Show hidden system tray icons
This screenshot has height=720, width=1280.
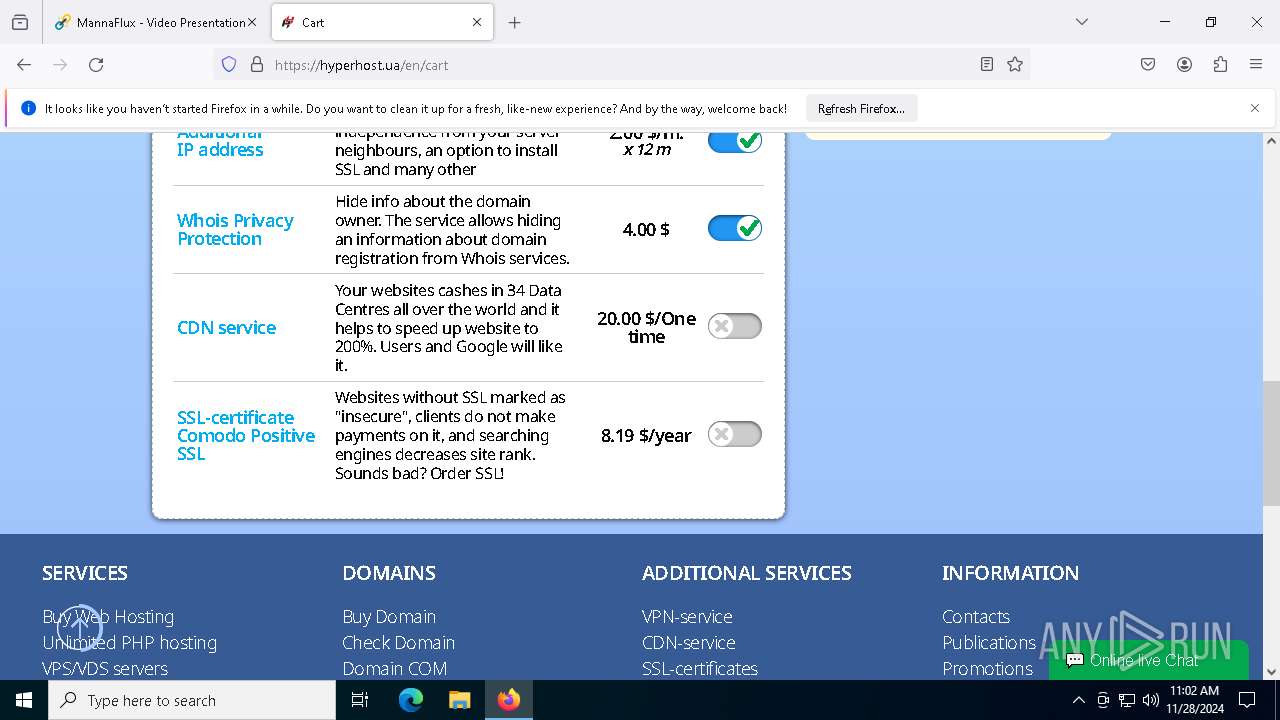1078,700
